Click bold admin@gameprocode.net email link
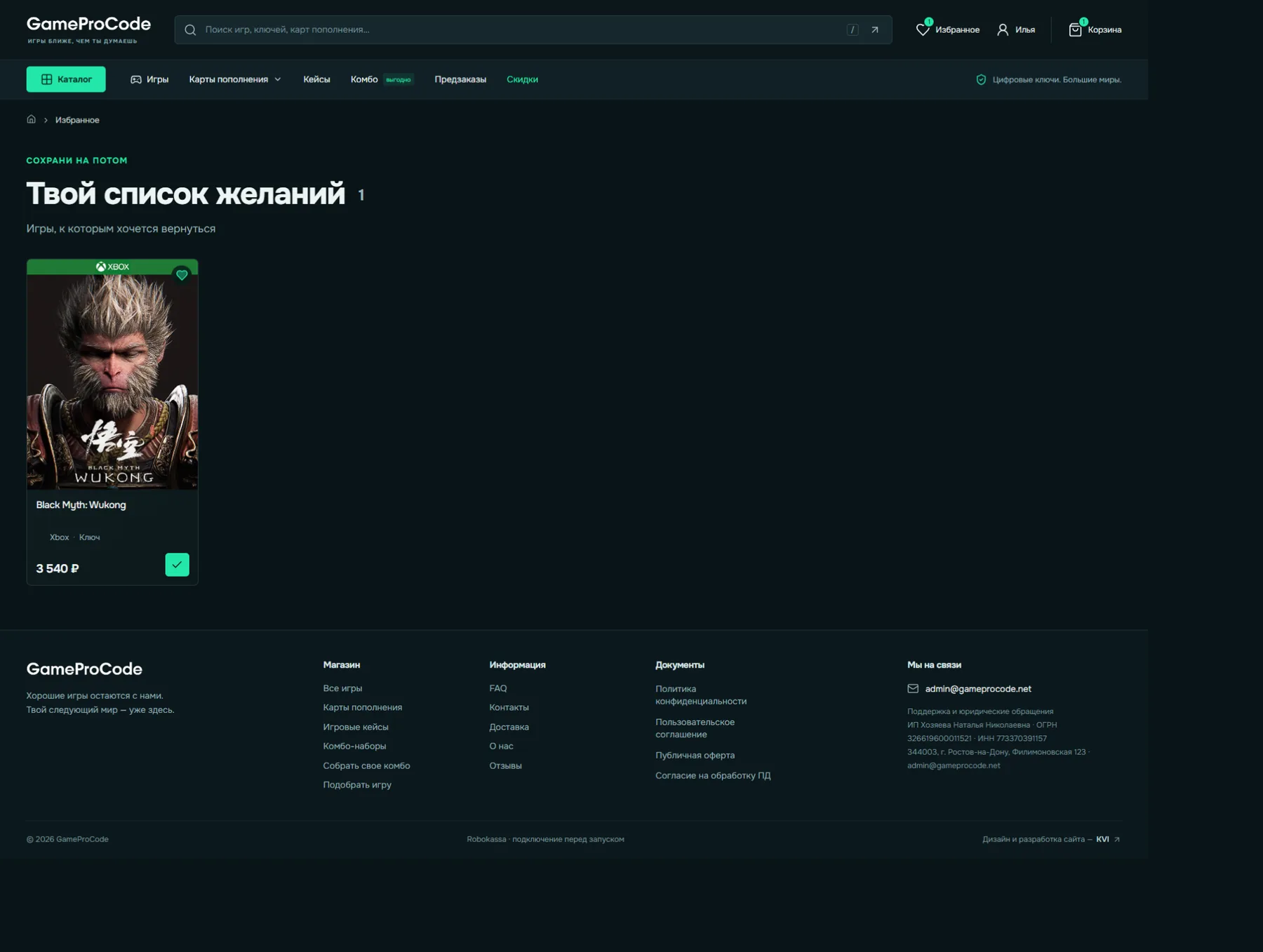The image size is (1263, 952). (977, 689)
